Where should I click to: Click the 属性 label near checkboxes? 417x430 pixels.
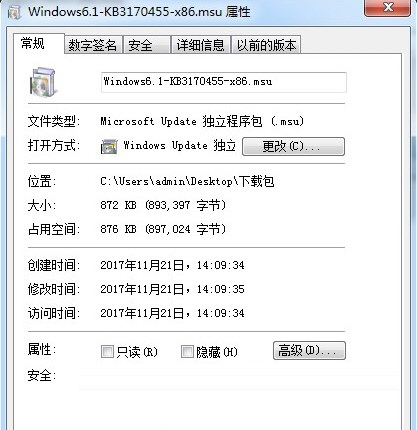[42, 350]
